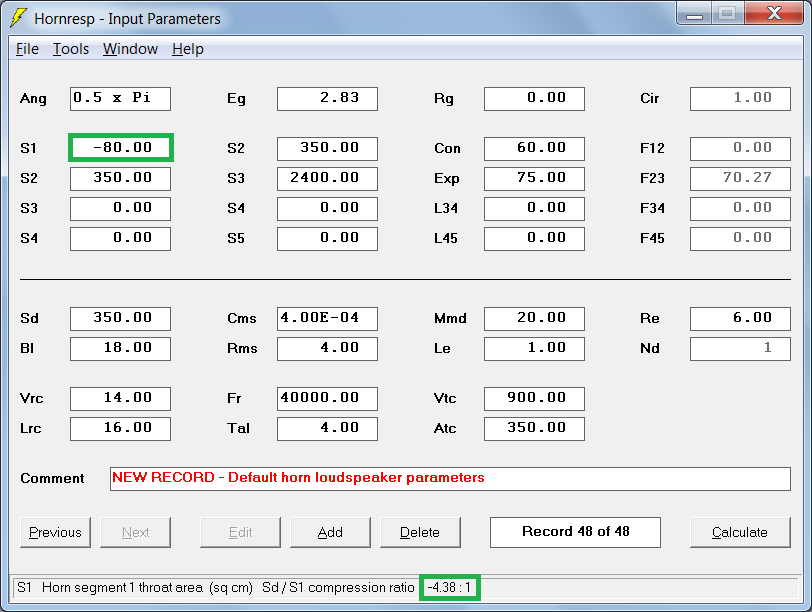Select the Nd field showing 1
This screenshot has height=612, width=812.
[x=741, y=348]
